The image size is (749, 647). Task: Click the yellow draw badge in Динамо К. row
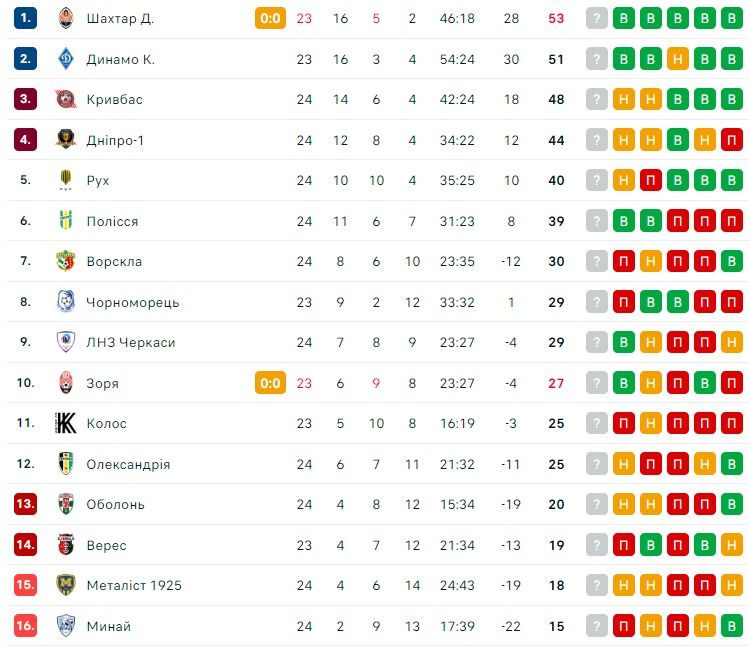[678, 59]
